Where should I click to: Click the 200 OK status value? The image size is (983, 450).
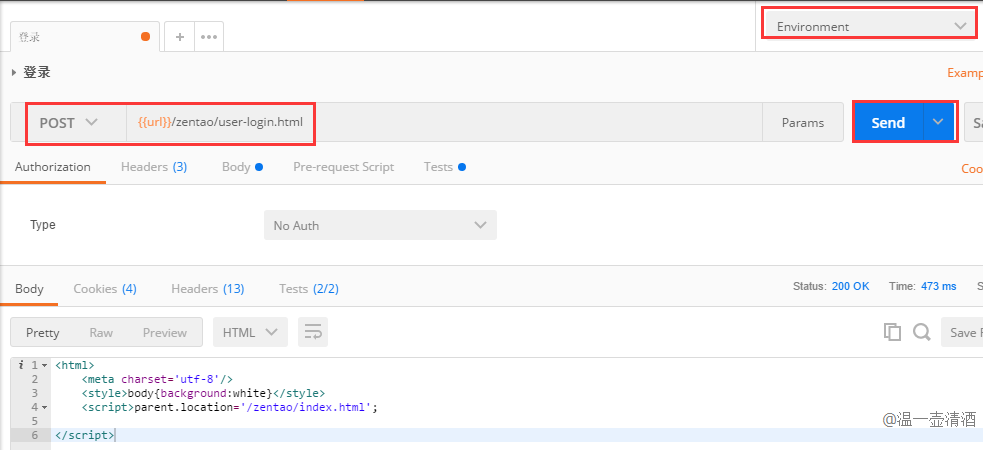851,286
